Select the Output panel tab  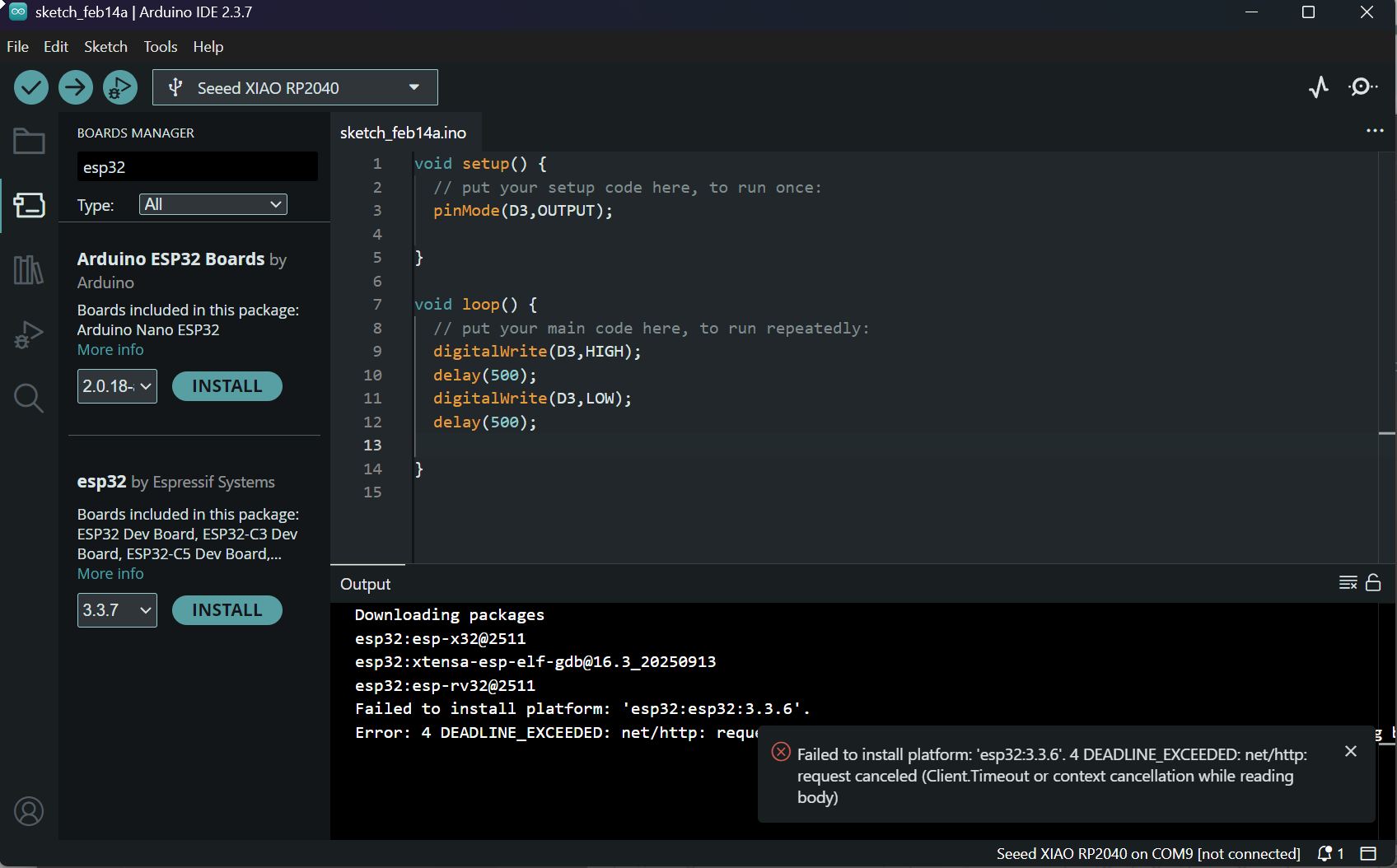366,584
